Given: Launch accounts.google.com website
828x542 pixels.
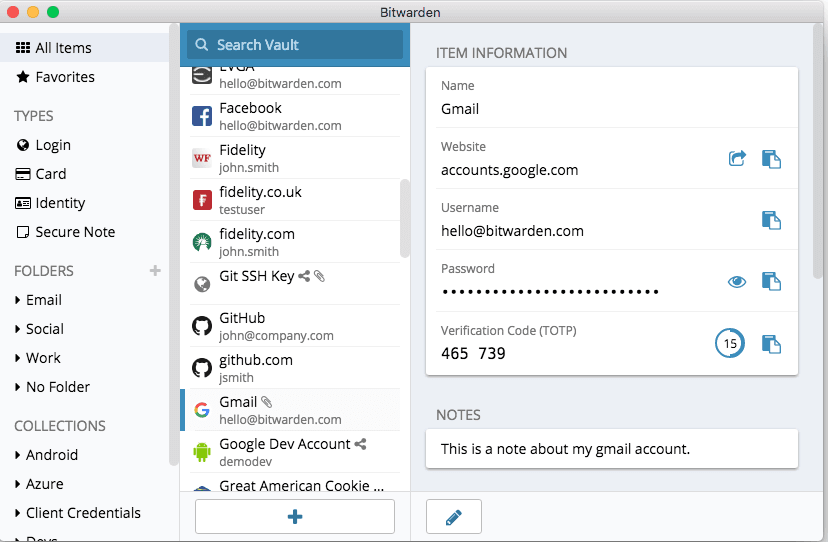Looking at the screenshot, I should point(737,158).
